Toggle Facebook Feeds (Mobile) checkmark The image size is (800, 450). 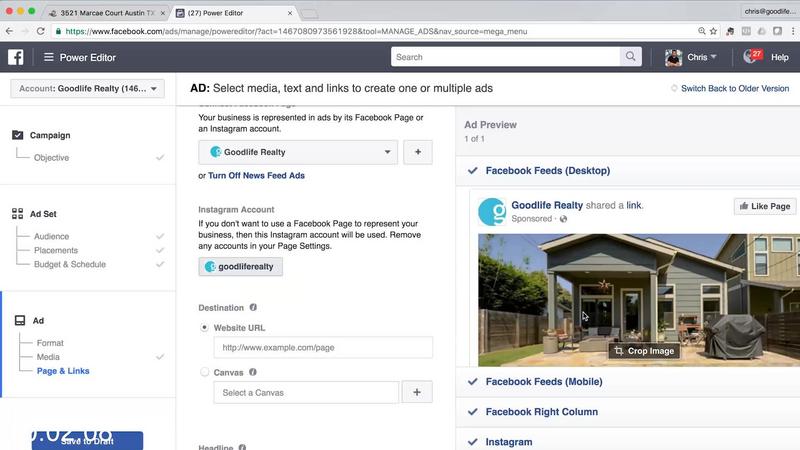[472, 382]
